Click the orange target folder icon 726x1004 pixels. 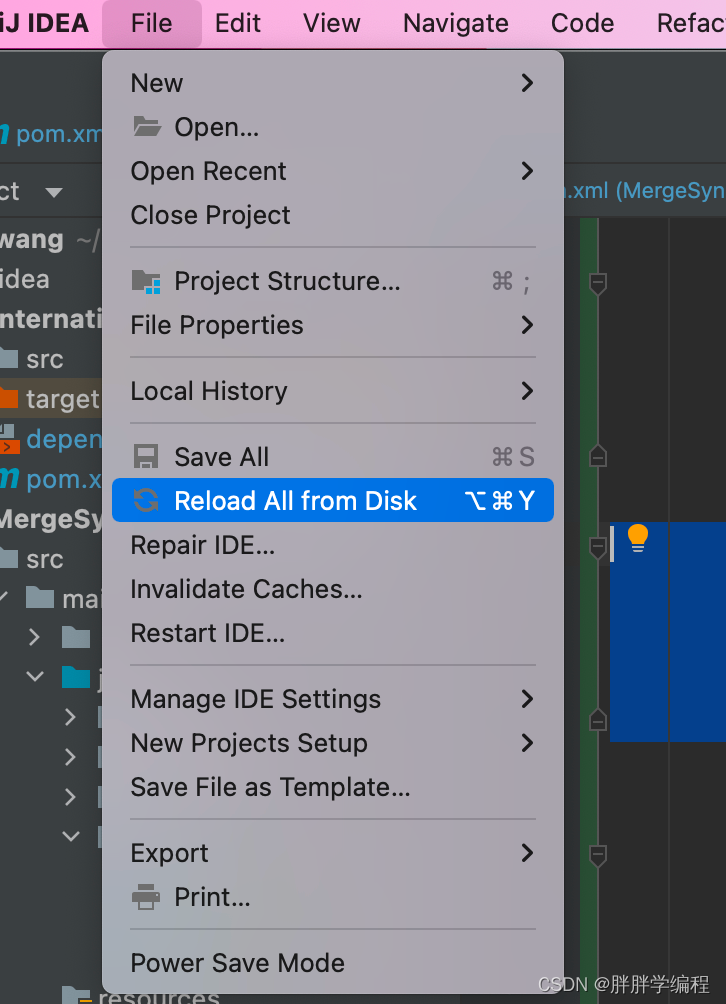click(8, 399)
